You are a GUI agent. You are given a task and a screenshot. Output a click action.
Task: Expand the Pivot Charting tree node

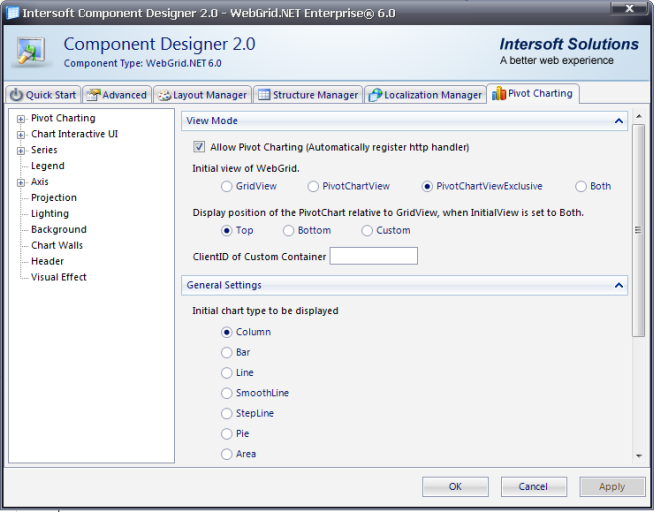[21, 119]
